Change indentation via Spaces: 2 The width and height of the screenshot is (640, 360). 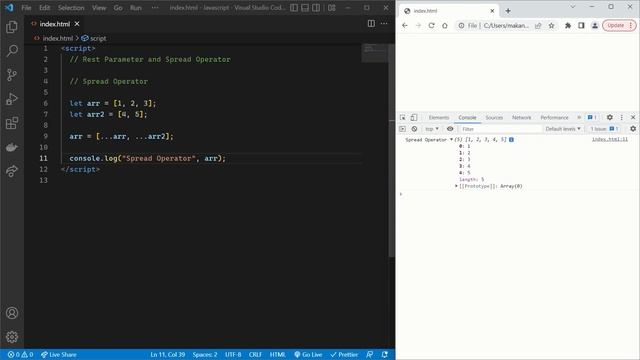pos(205,355)
